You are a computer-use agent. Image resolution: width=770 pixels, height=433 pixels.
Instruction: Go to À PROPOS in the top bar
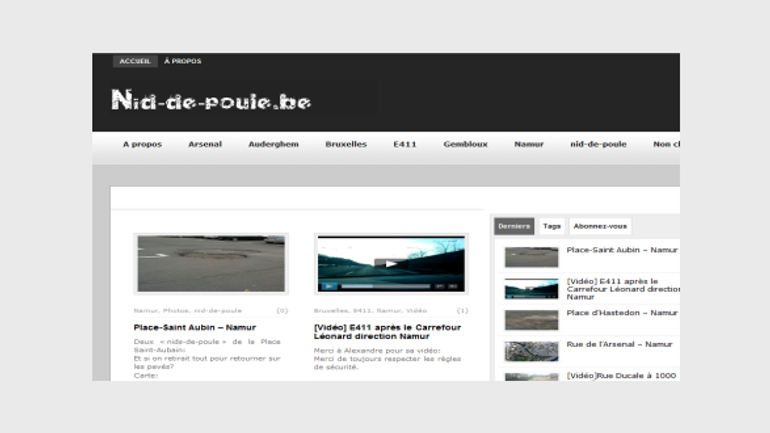click(x=182, y=61)
